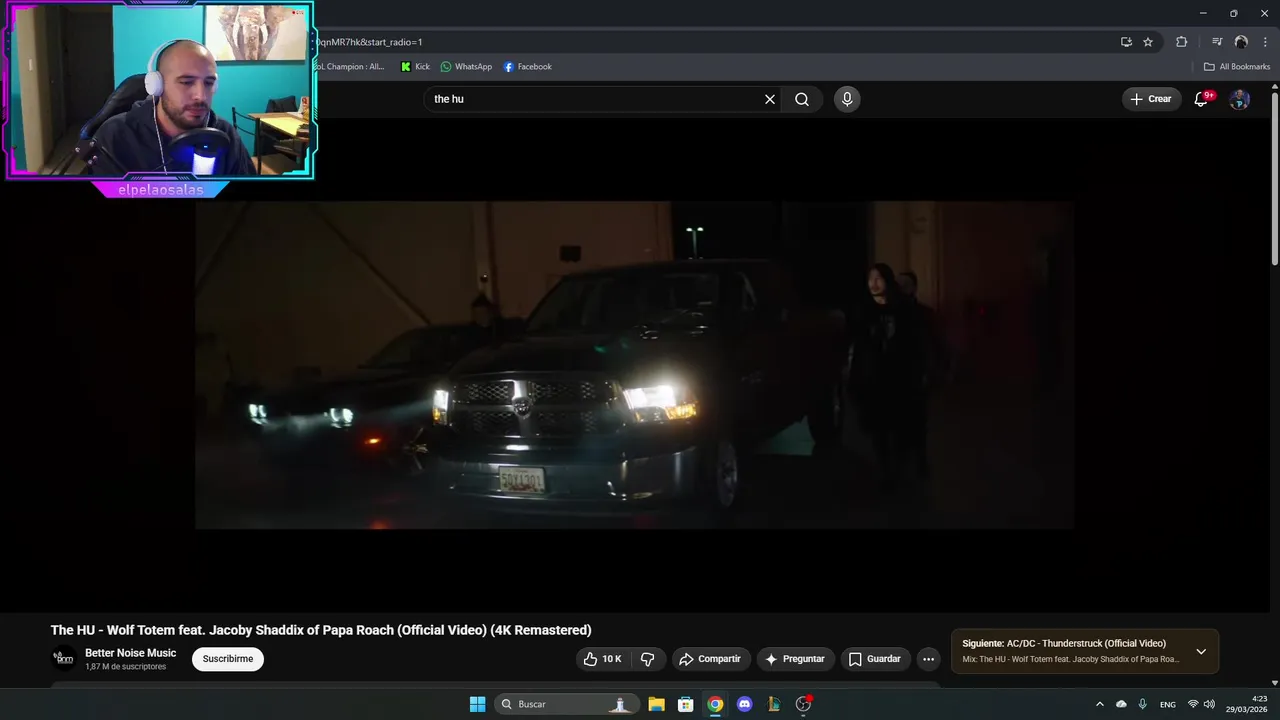Screen dimensions: 1280x720
Task: Open the YouTube account avatar menu
Action: pyautogui.click(x=1240, y=99)
